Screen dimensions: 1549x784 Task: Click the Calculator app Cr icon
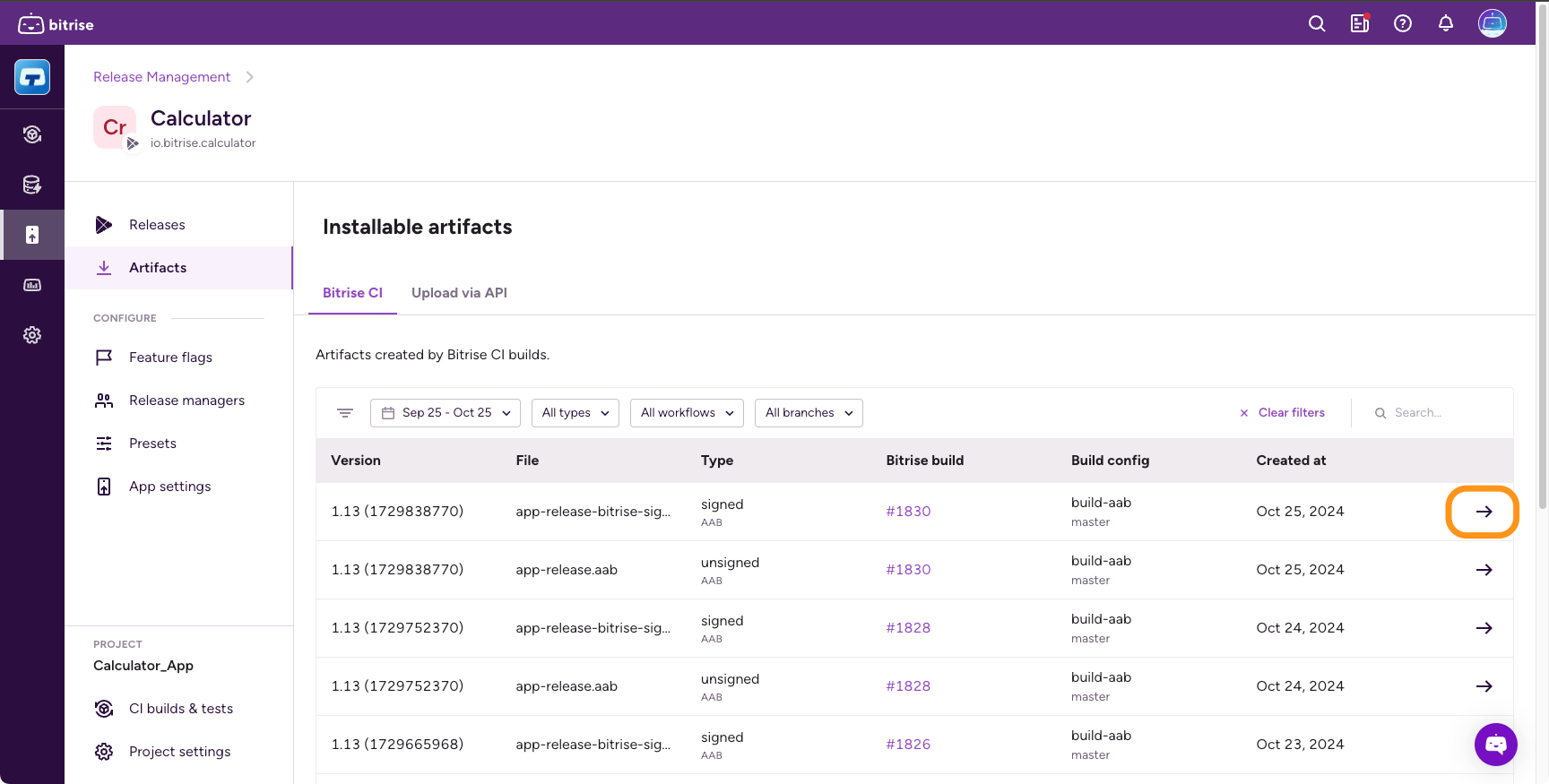point(115,127)
